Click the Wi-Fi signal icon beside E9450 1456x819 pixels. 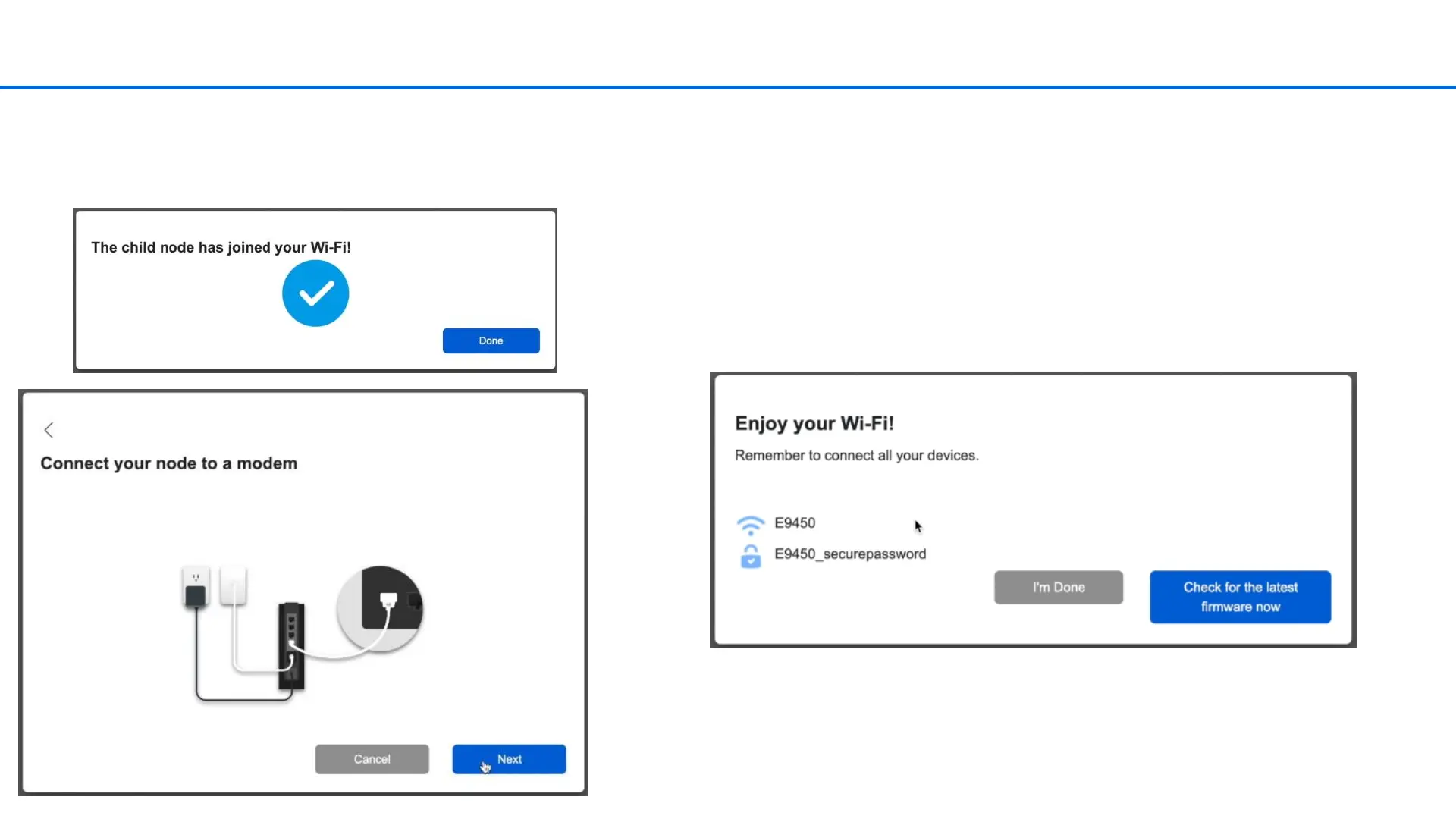[751, 525]
